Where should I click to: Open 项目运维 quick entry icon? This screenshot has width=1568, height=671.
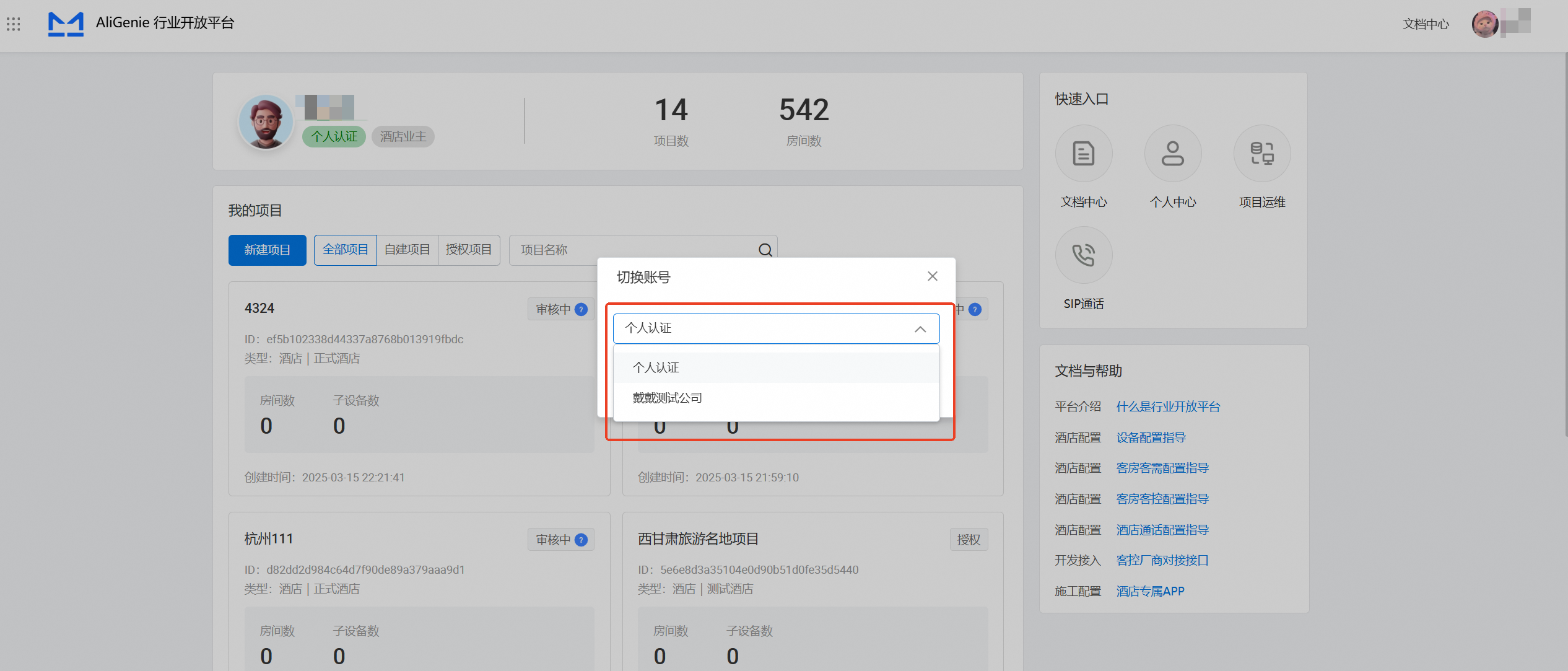pyautogui.click(x=1262, y=154)
